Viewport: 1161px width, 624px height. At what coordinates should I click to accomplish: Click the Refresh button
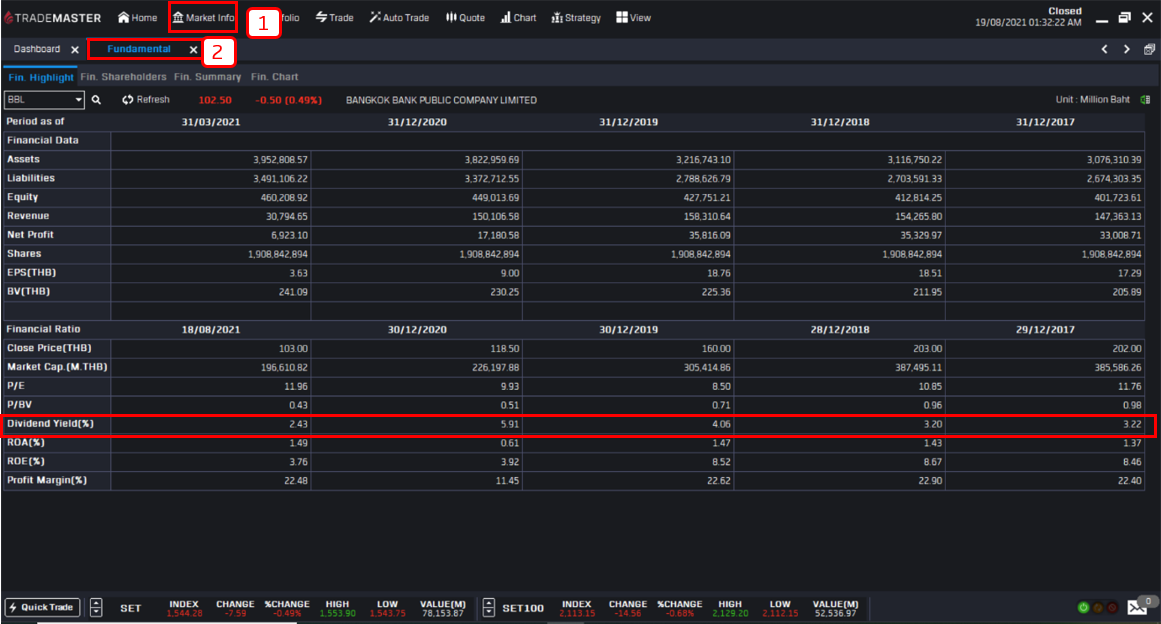tap(146, 100)
